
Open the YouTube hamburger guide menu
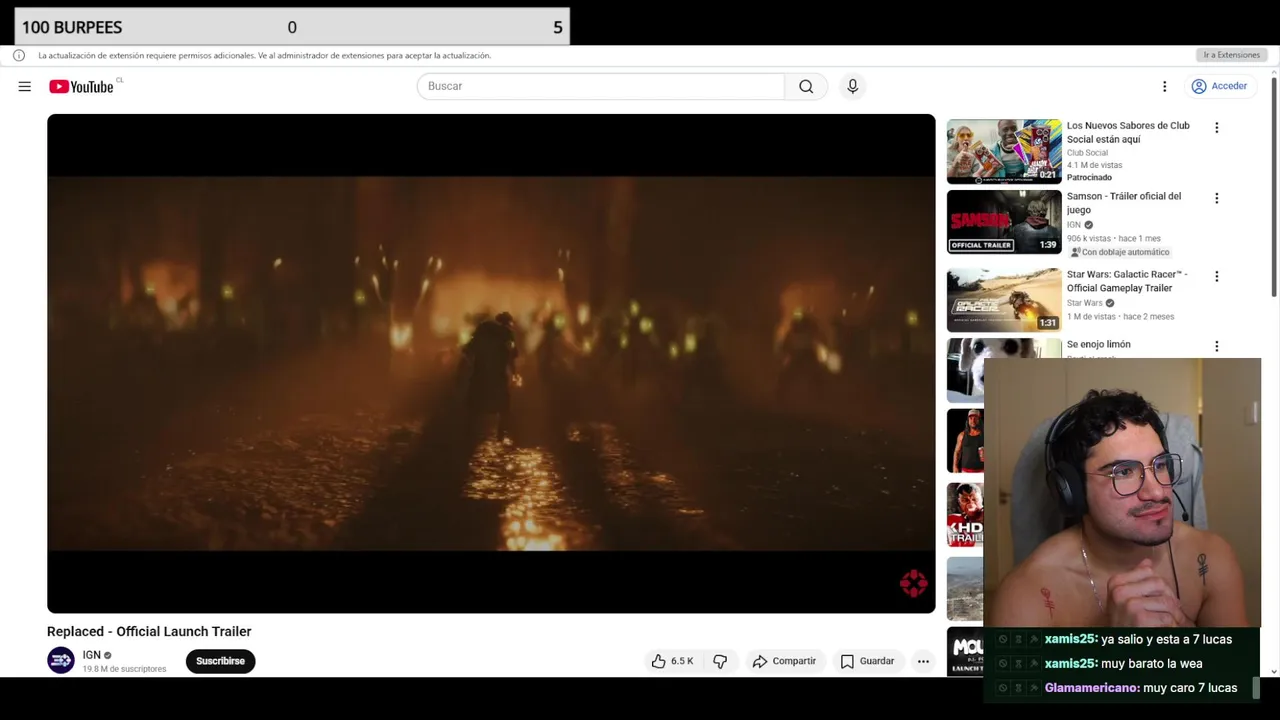coord(24,86)
